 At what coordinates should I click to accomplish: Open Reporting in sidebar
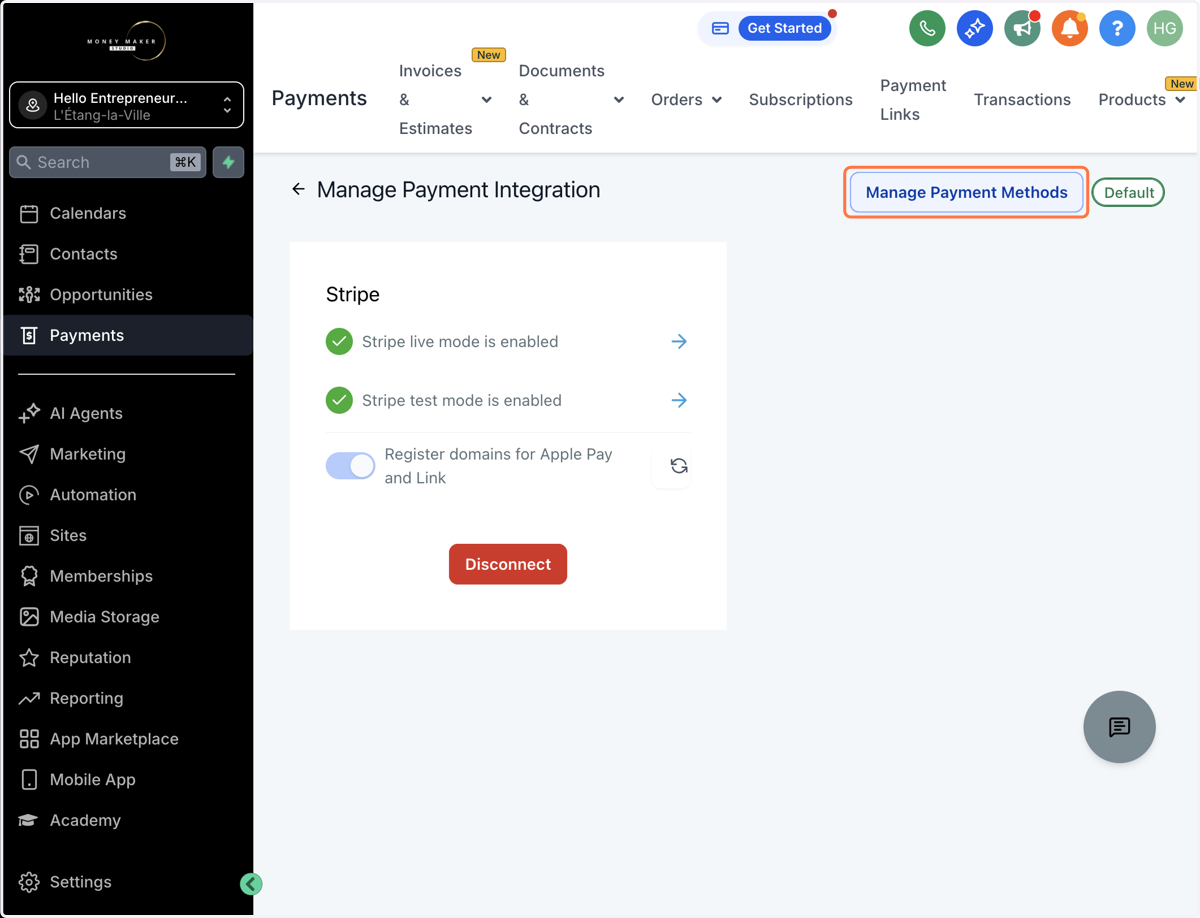coord(127,698)
